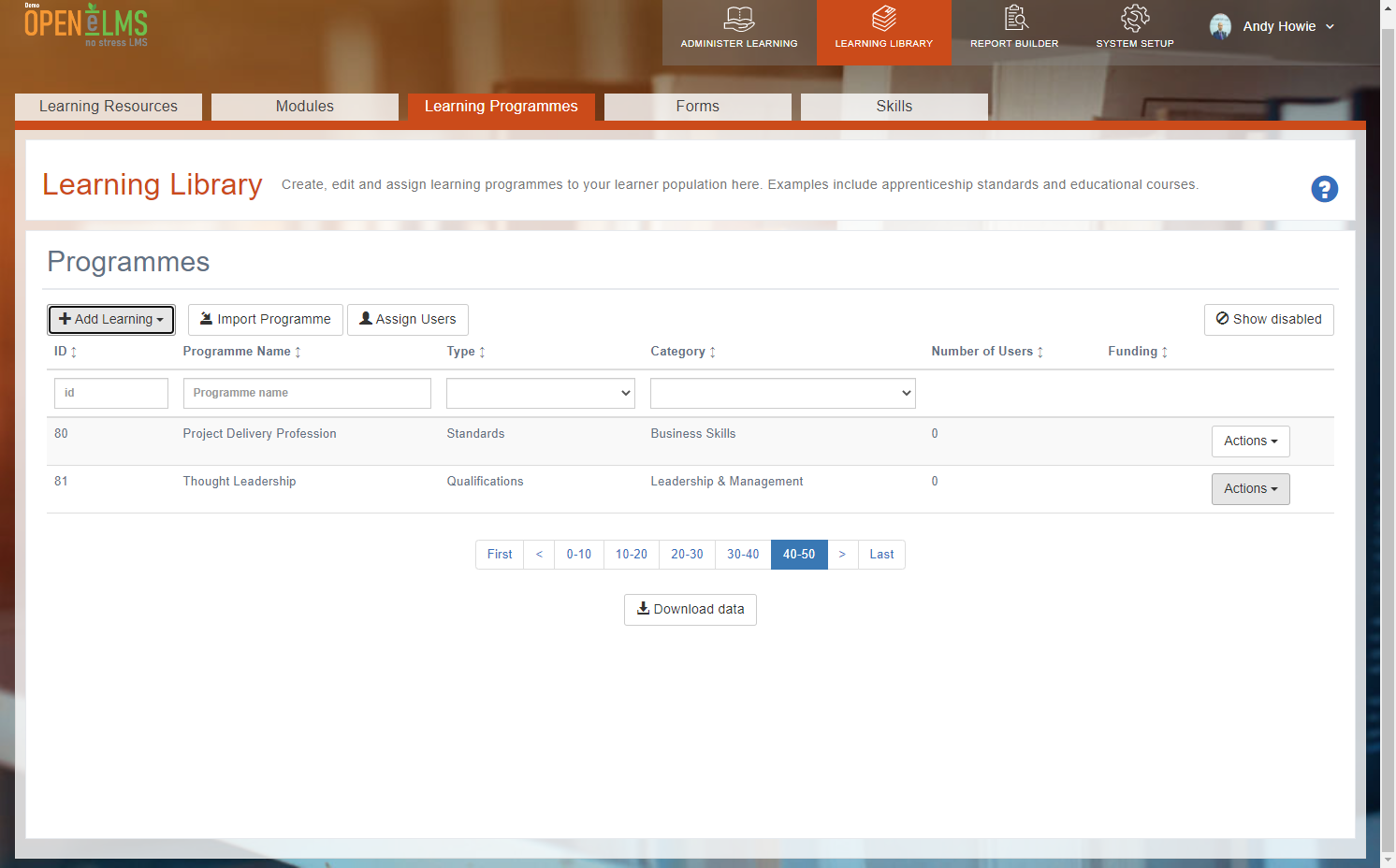Sort by Number of Users column
The image size is (1396, 868).
(x=987, y=352)
